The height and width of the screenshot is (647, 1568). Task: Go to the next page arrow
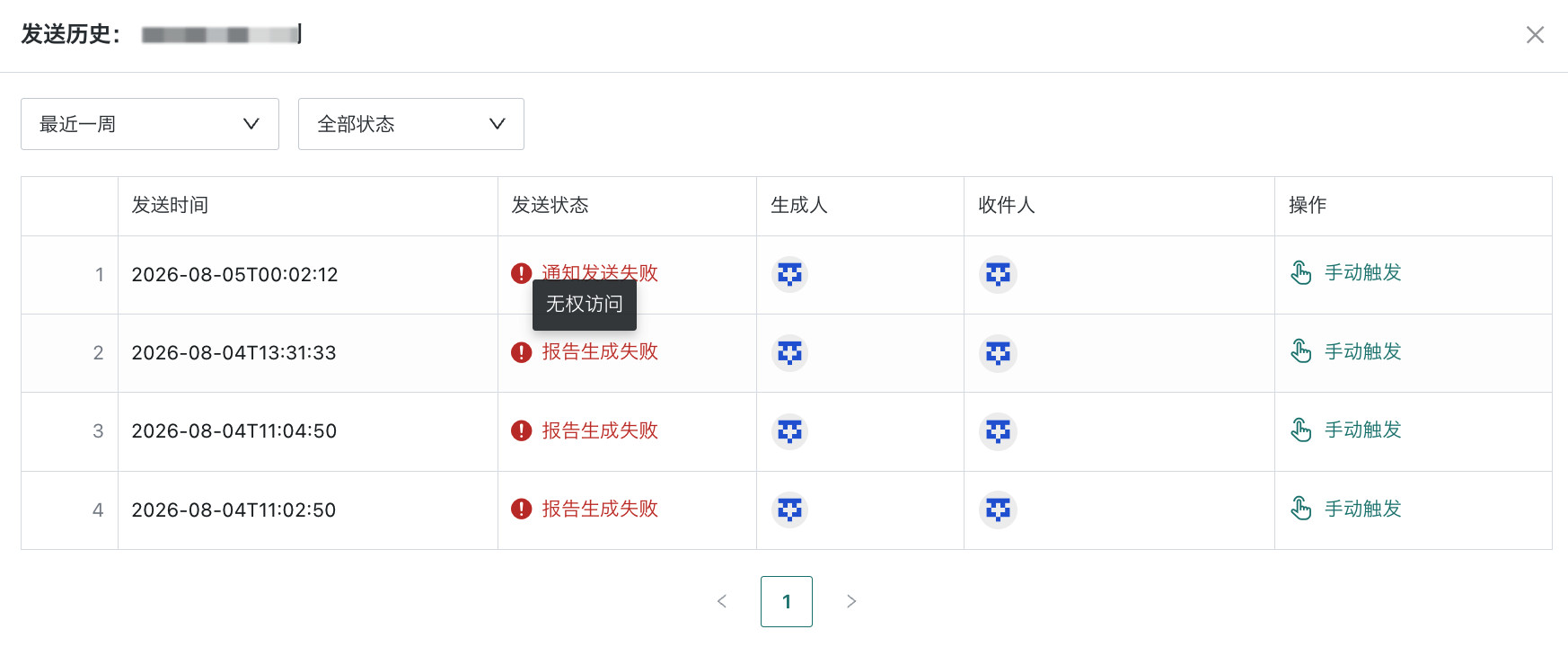coord(851,601)
